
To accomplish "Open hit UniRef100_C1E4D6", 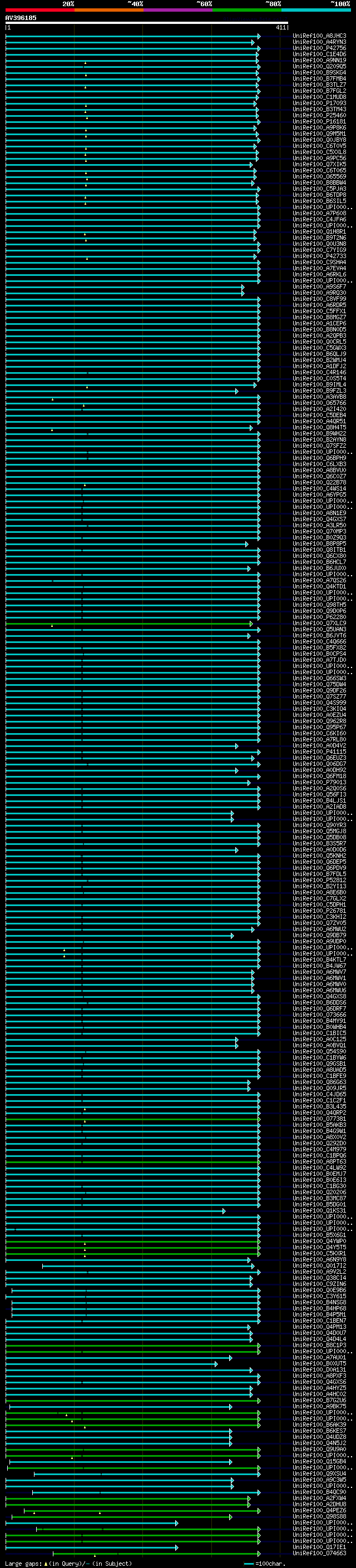I will (x=319, y=54).
